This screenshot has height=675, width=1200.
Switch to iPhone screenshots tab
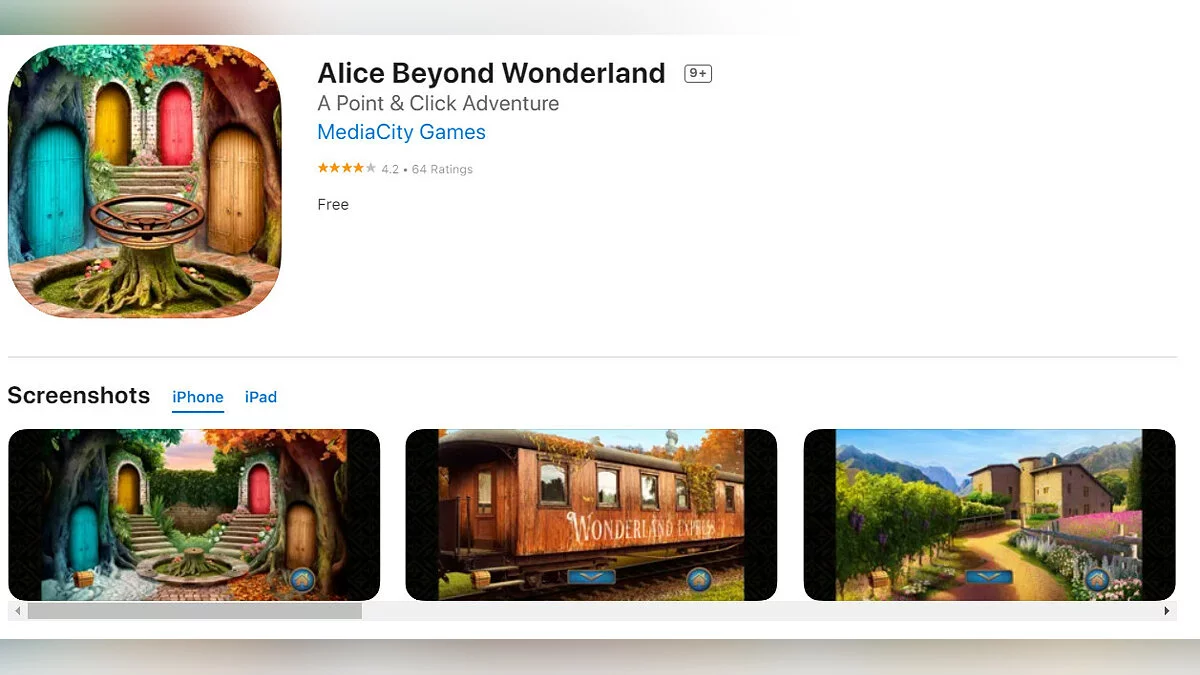(198, 397)
